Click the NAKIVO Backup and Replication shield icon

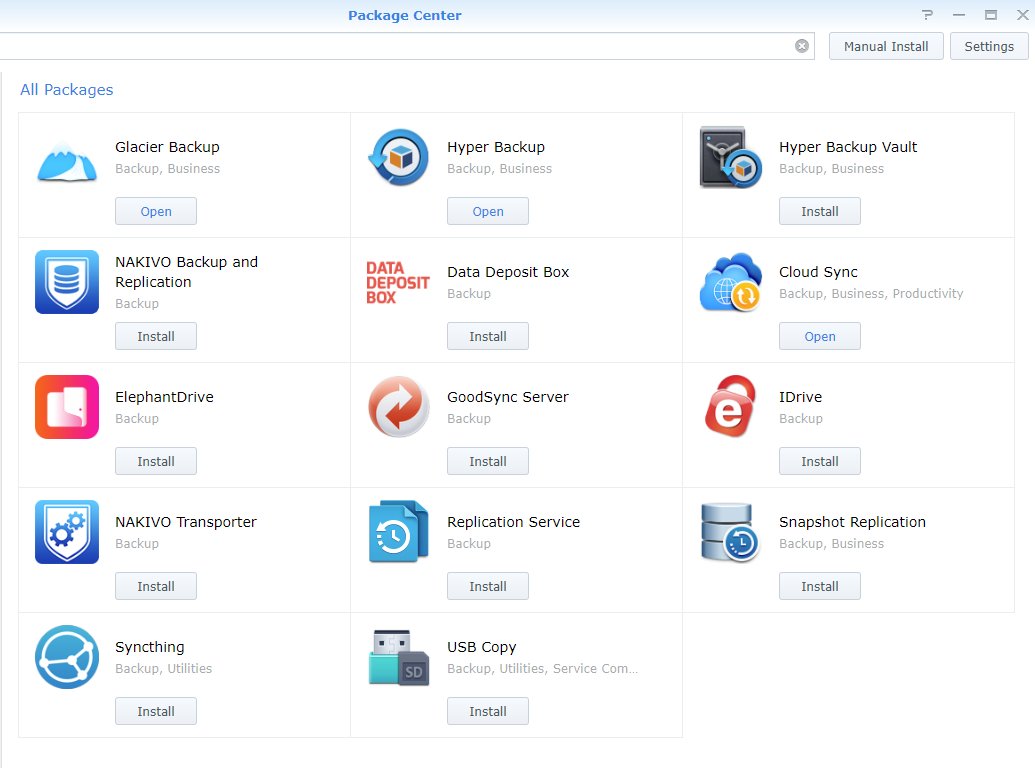(67, 282)
